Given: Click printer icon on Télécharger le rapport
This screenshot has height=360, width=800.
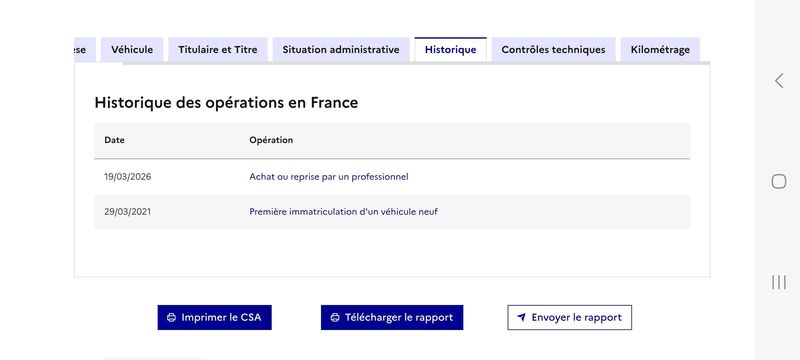Looking at the screenshot, I should [x=335, y=318].
